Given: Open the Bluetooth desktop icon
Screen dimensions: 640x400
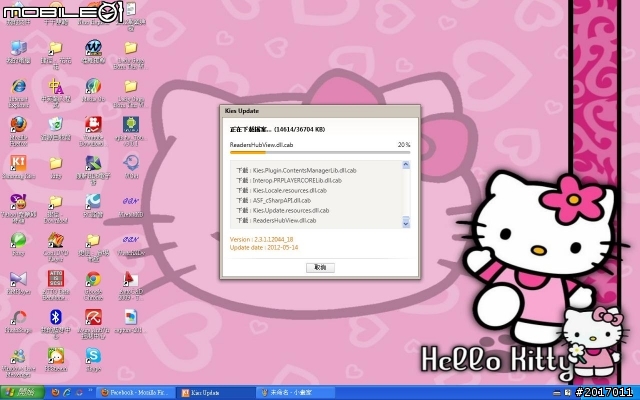Looking at the screenshot, I should coord(56,324).
